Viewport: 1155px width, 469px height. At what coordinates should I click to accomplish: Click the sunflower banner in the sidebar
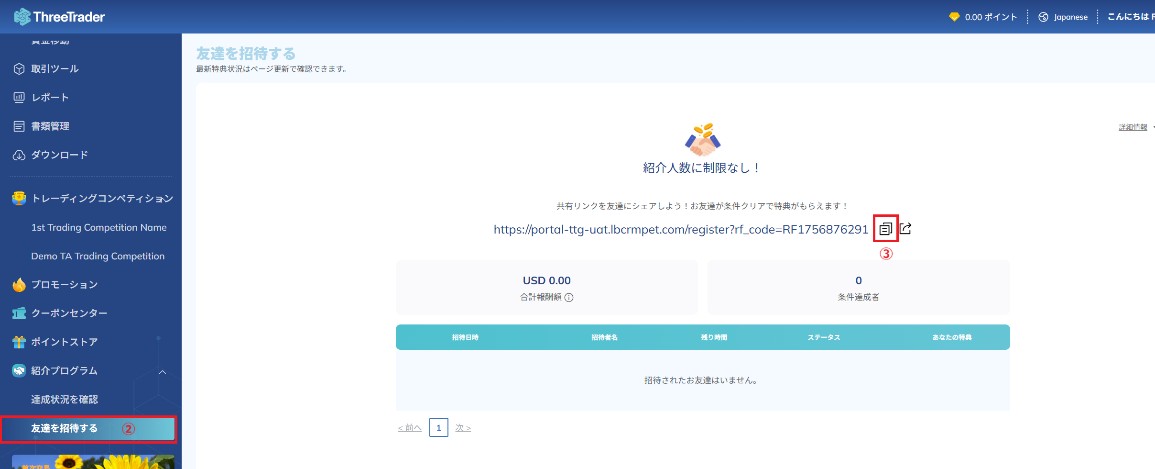(94, 462)
